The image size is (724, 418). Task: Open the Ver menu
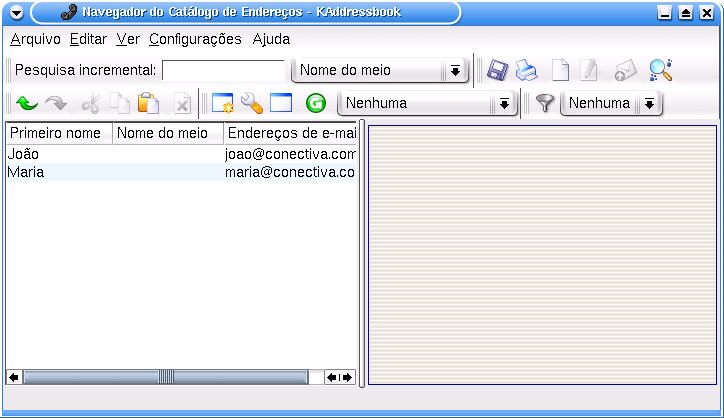tap(127, 39)
